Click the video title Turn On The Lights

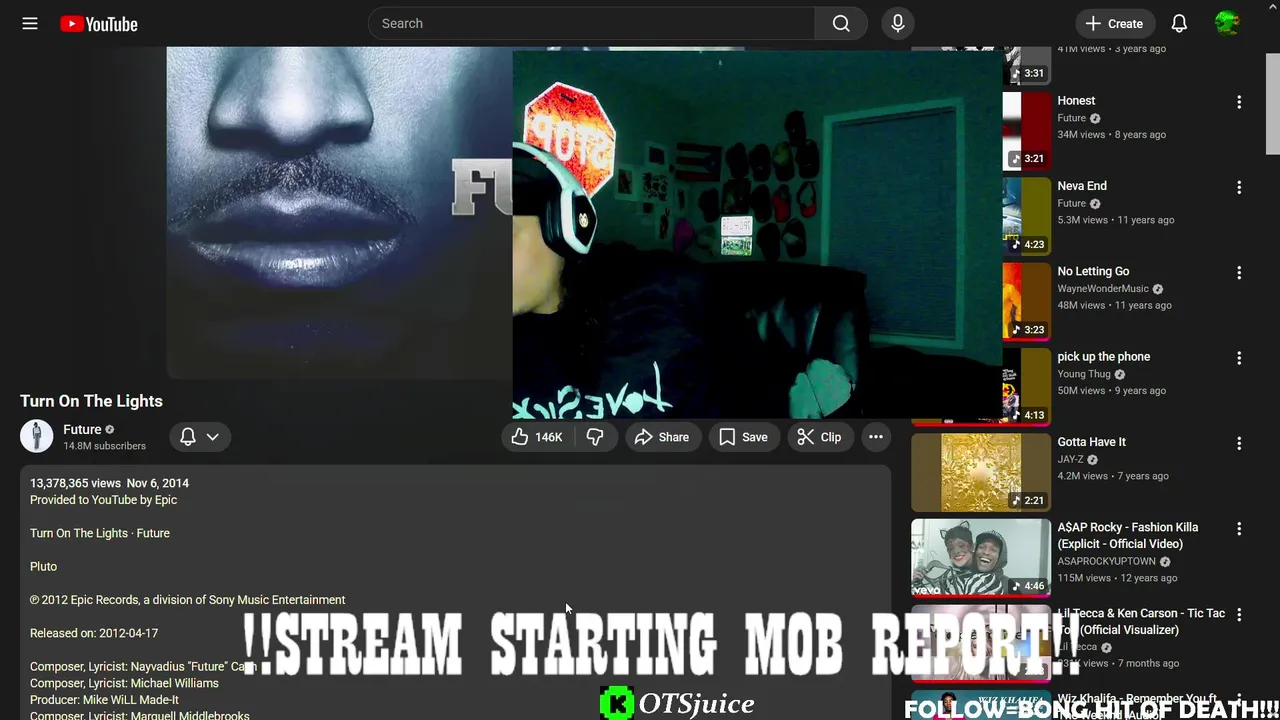coord(91,401)
